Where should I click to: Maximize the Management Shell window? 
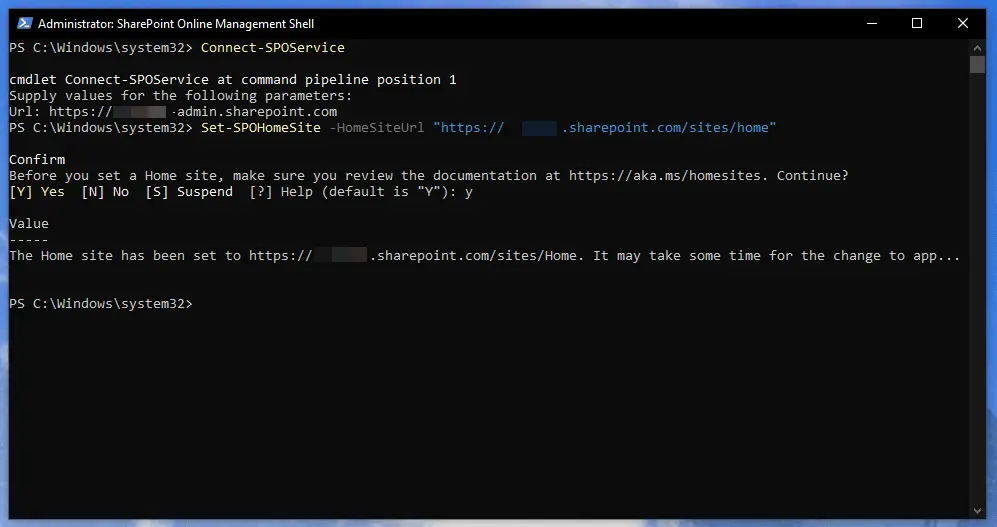(917, 24)
